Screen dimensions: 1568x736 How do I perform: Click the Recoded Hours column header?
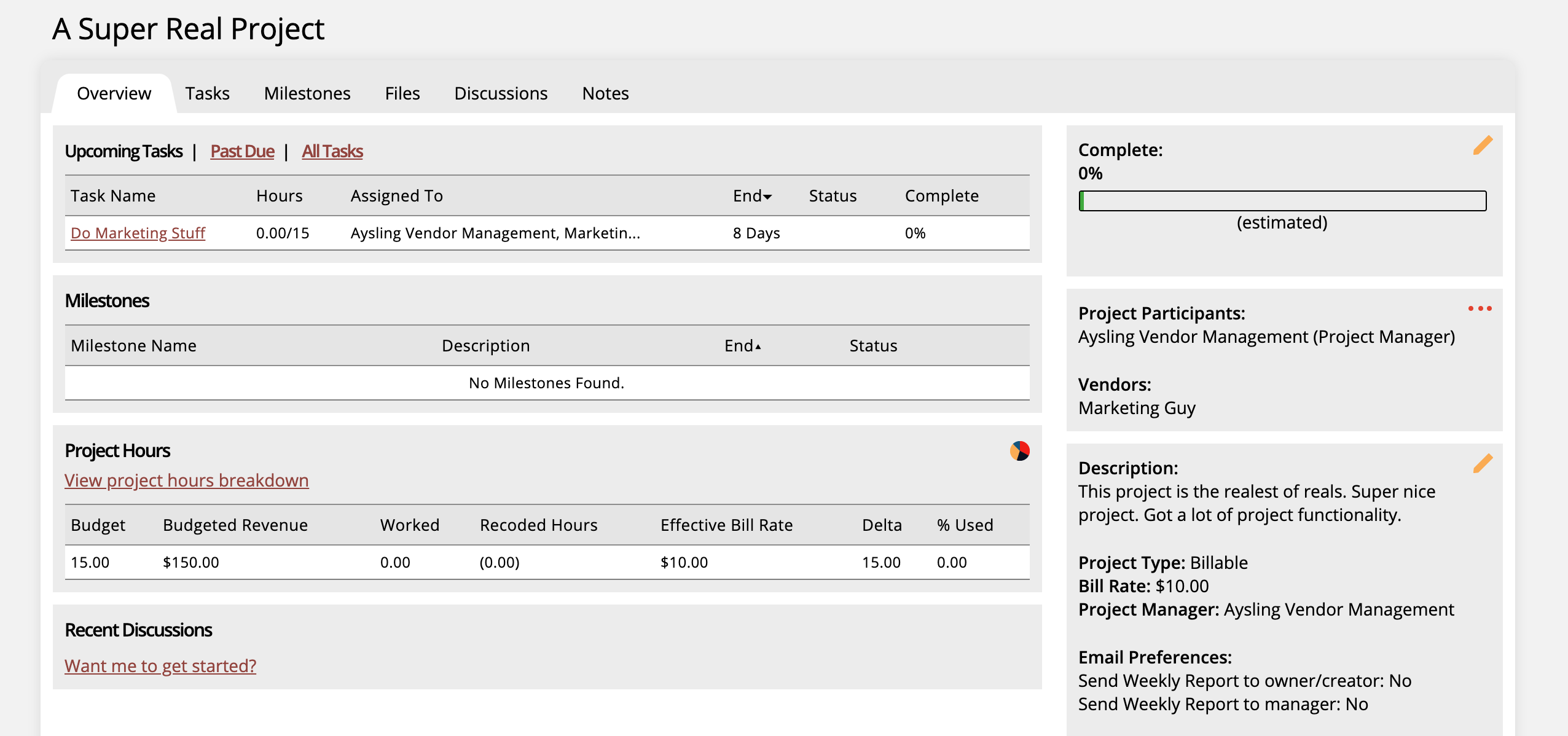point(538,525)
